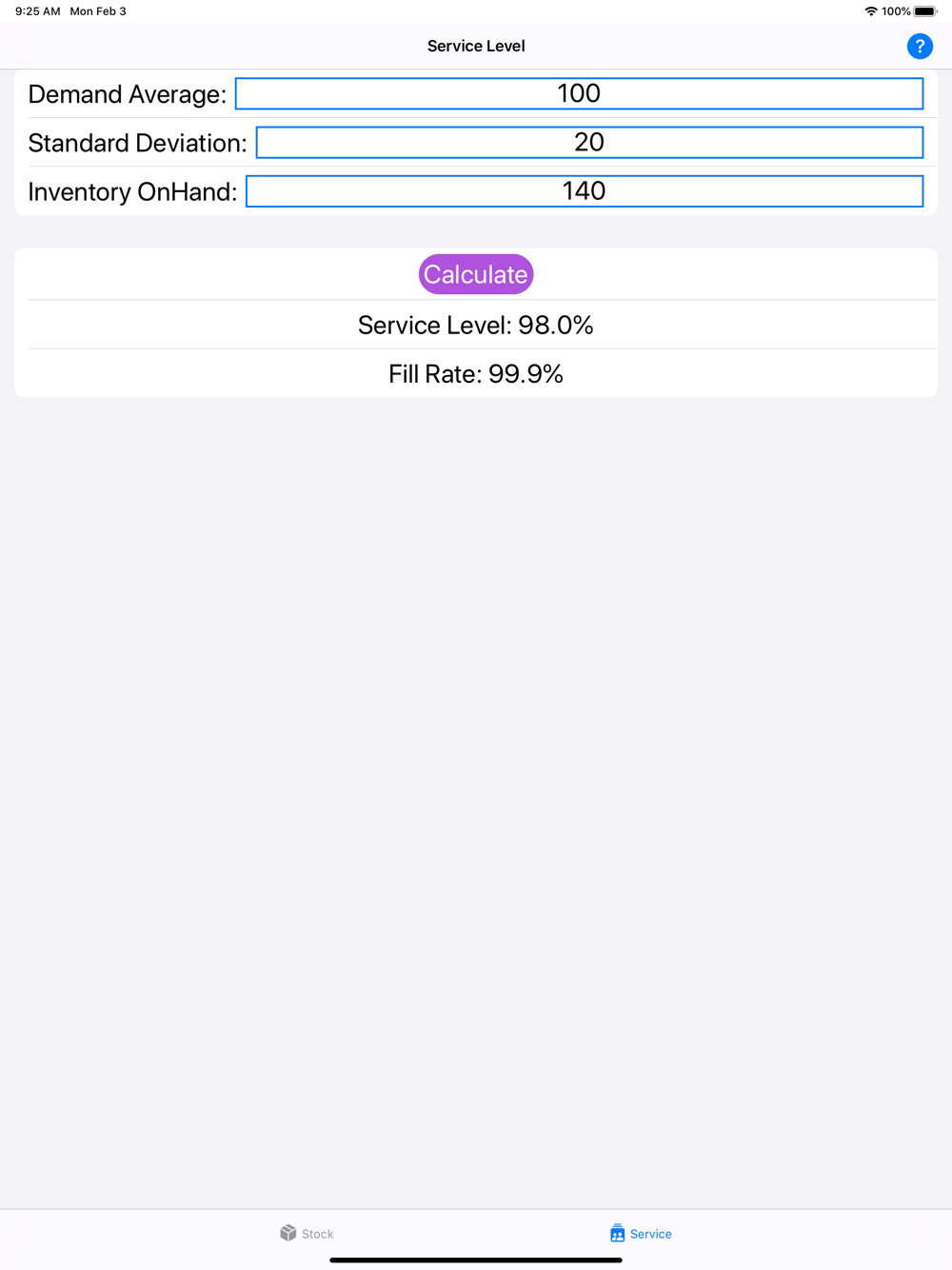Tap the blue help question mark icon
This screenshot has width=952, height=1270.
click(x=920, y=46)
